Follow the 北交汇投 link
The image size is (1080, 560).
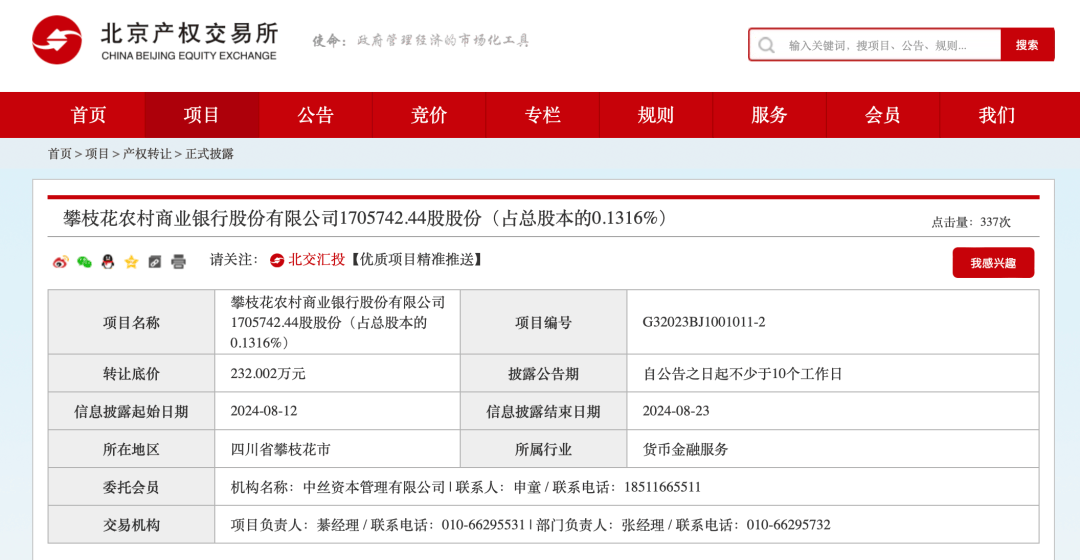click(316, 260)
